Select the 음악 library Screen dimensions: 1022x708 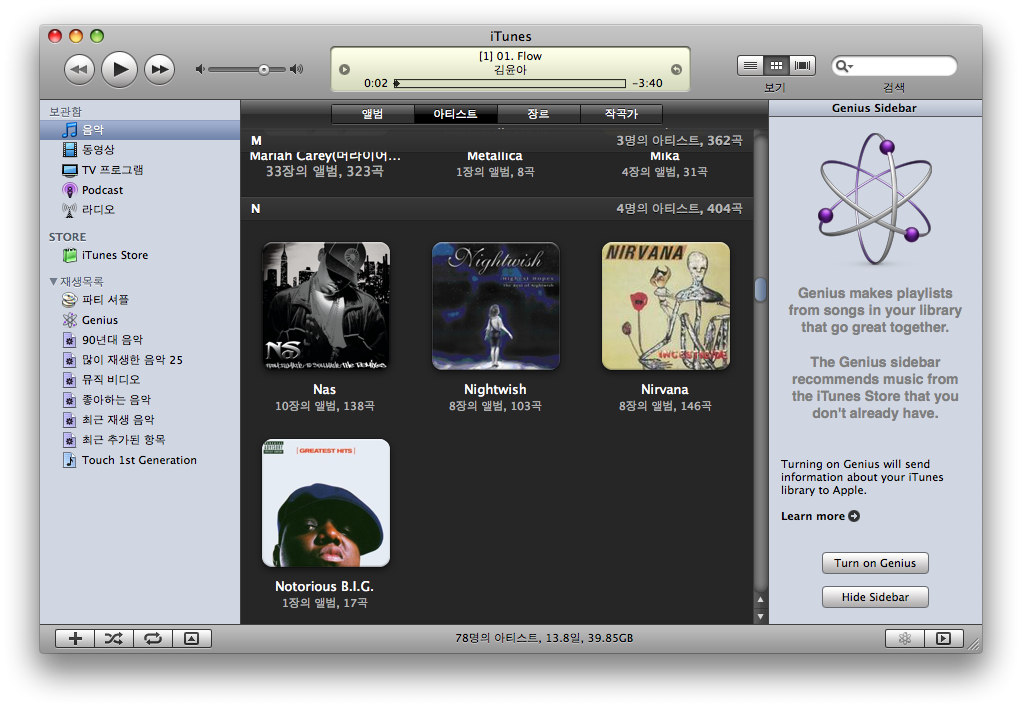[140, 130]
